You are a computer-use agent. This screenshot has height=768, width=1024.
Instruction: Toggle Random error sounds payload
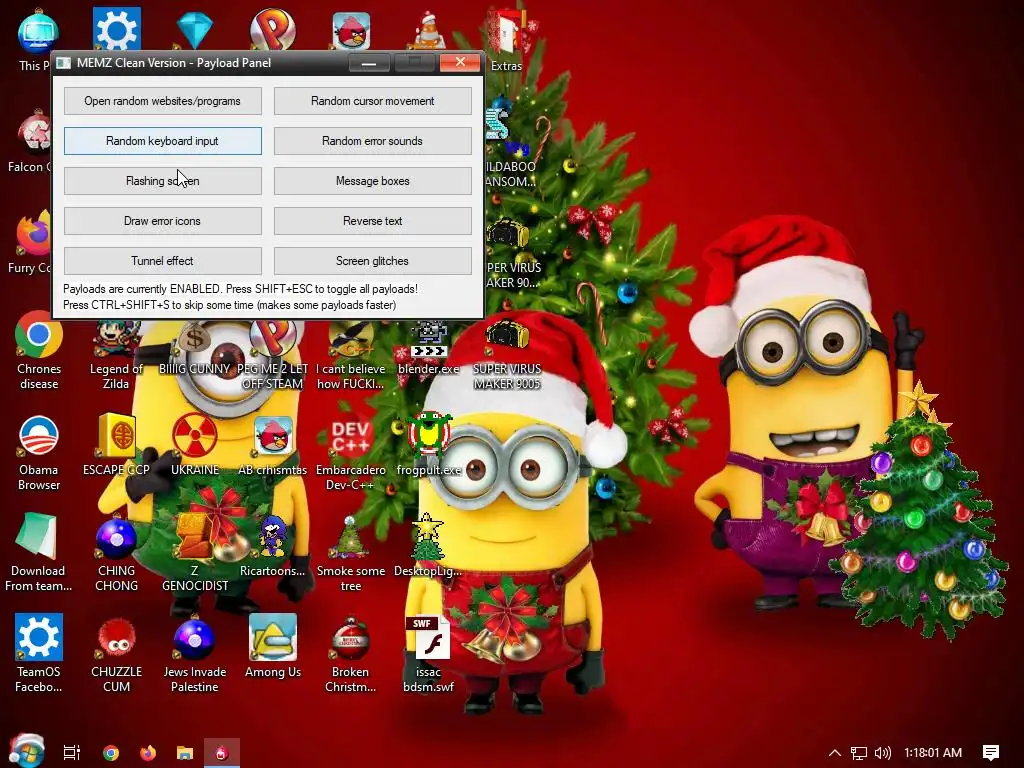tap(372, 141)
